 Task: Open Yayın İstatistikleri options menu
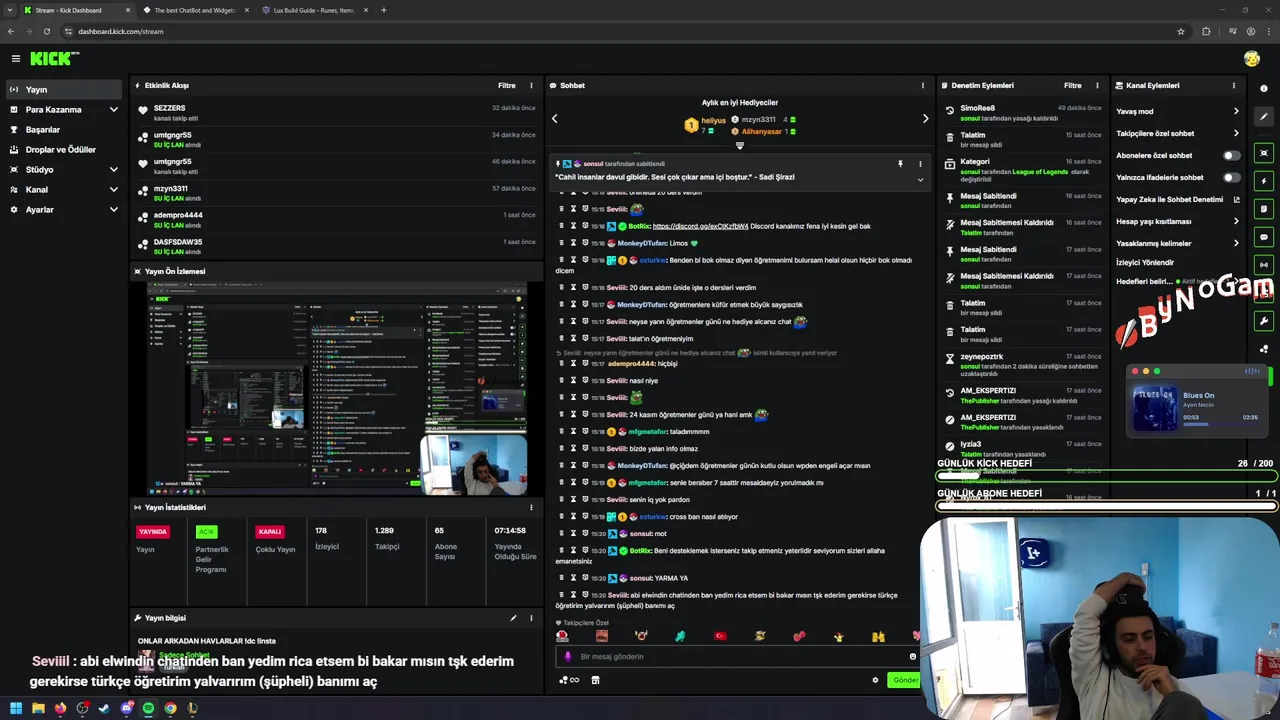531,507
